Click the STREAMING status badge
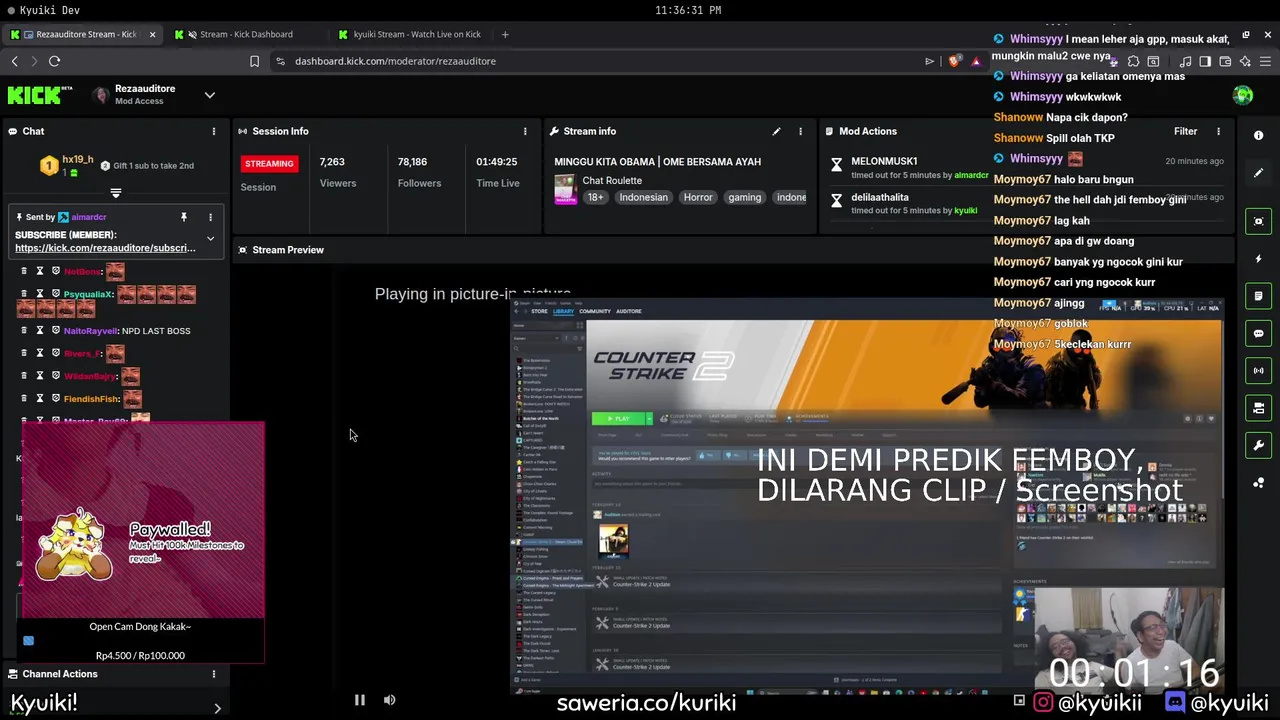 [269, 163]
